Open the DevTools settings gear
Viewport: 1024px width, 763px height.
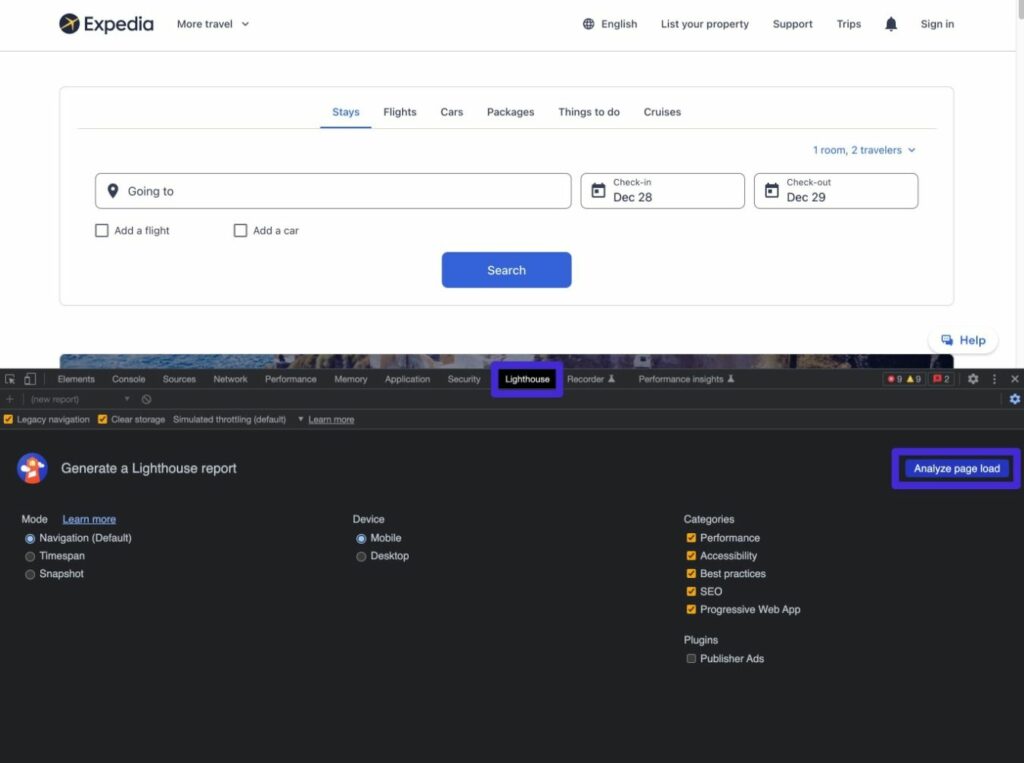pos(973,379)
